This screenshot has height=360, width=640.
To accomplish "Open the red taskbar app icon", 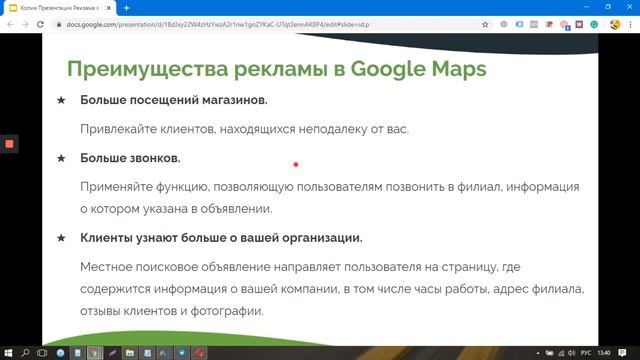I will coord(200,353).
